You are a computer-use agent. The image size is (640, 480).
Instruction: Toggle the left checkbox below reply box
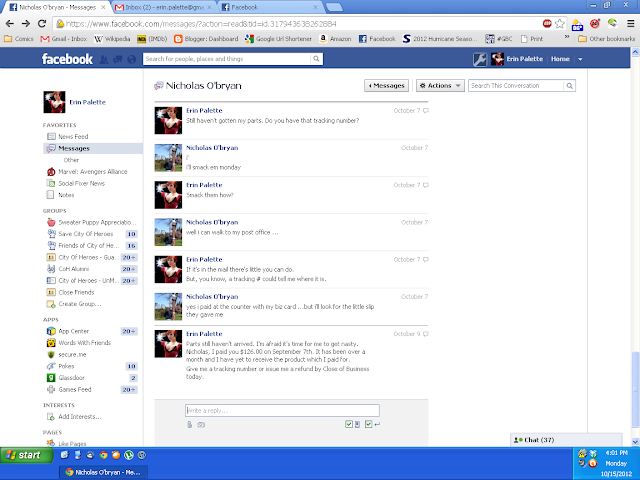click(349, 424)
